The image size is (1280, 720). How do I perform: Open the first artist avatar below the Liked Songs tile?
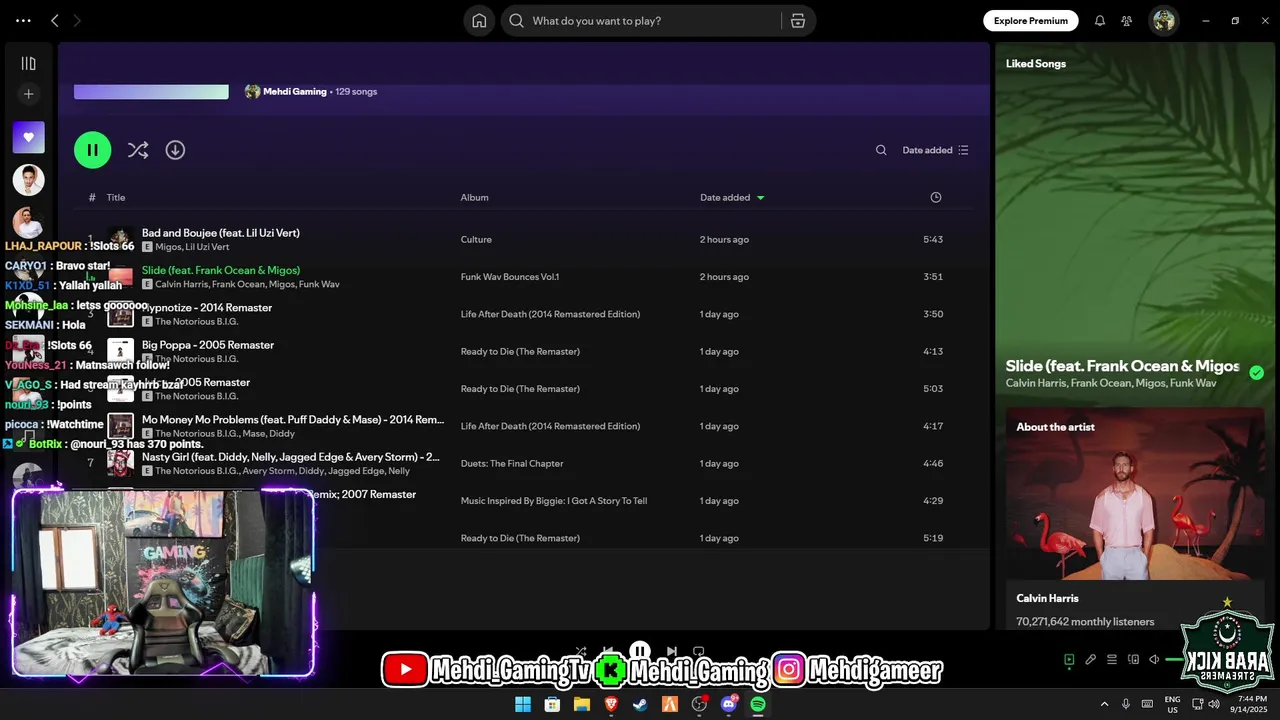tap(28, 180)
